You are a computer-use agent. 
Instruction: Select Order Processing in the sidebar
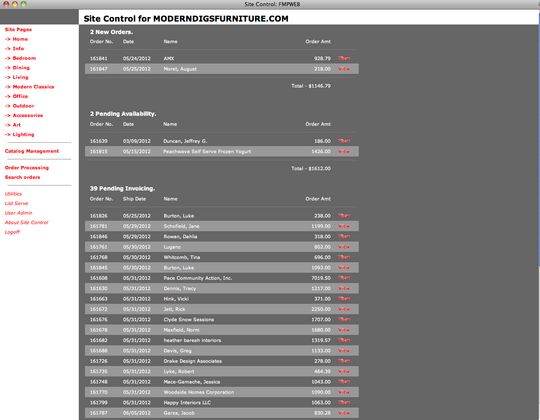point(27,168)
